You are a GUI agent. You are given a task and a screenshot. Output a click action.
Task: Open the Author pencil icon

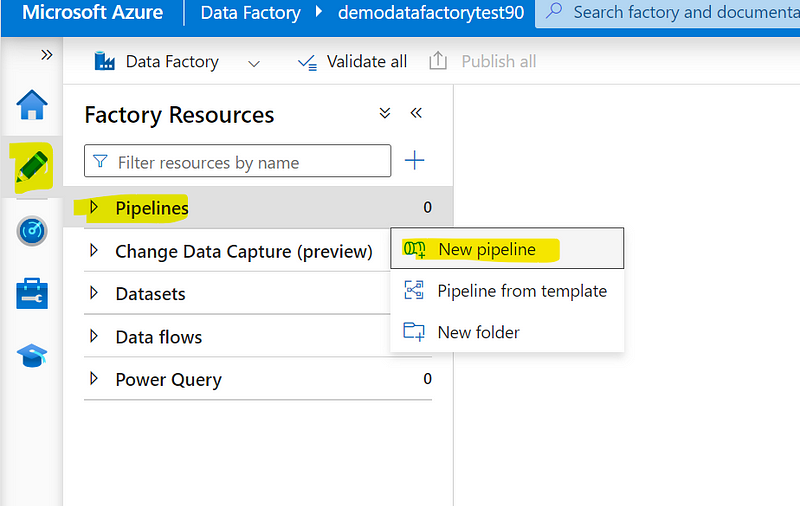pyautogui.click(x=32, y=167)
